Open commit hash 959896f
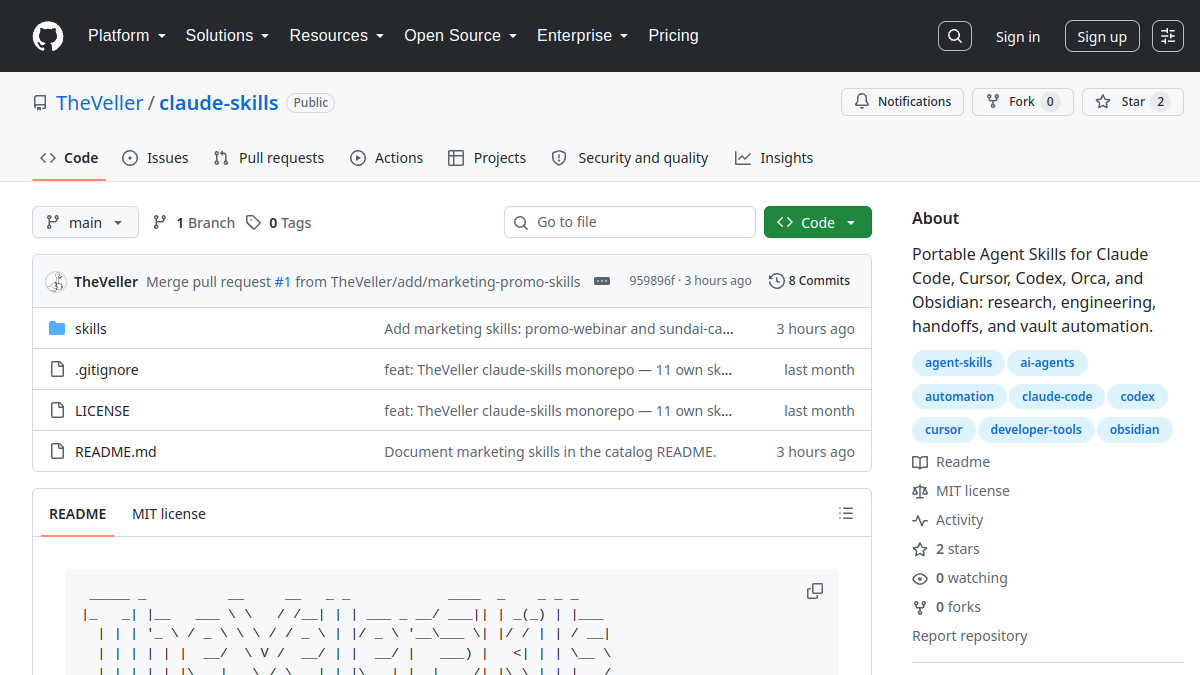The height and width of the screenshot is (675, 1200). (652, 281)
